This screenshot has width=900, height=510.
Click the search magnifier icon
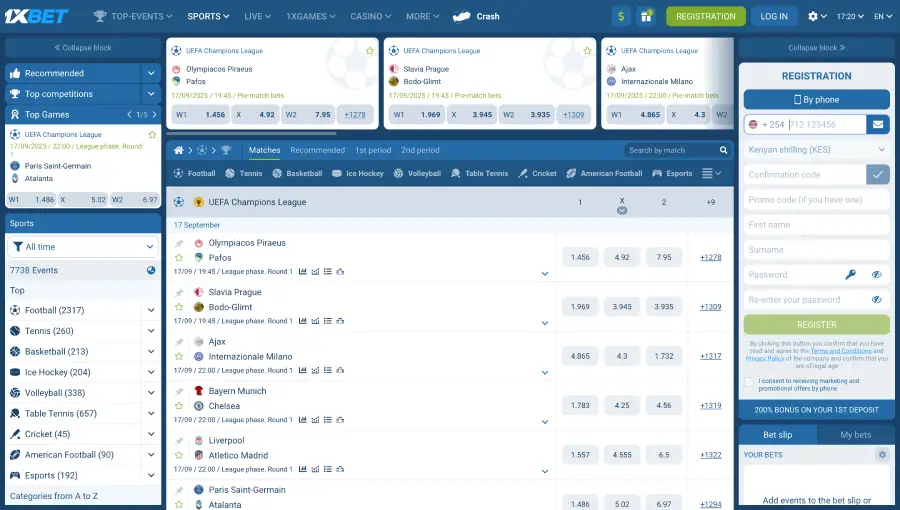(723, 150)
